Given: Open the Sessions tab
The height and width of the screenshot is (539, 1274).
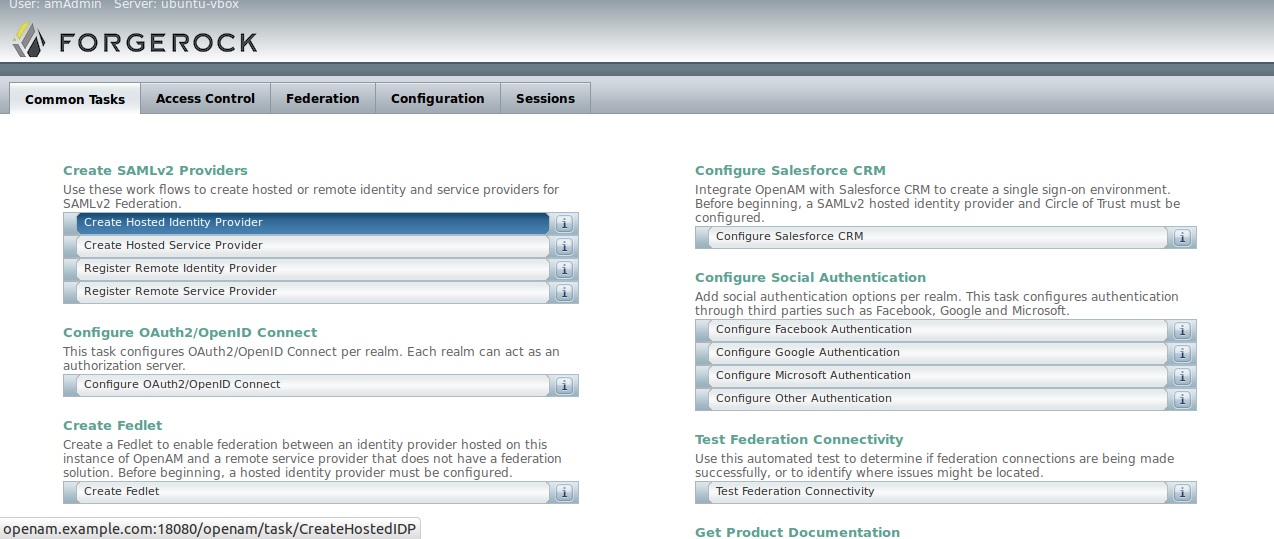Looking at the screenshot, I should click(x=545, y=98).
